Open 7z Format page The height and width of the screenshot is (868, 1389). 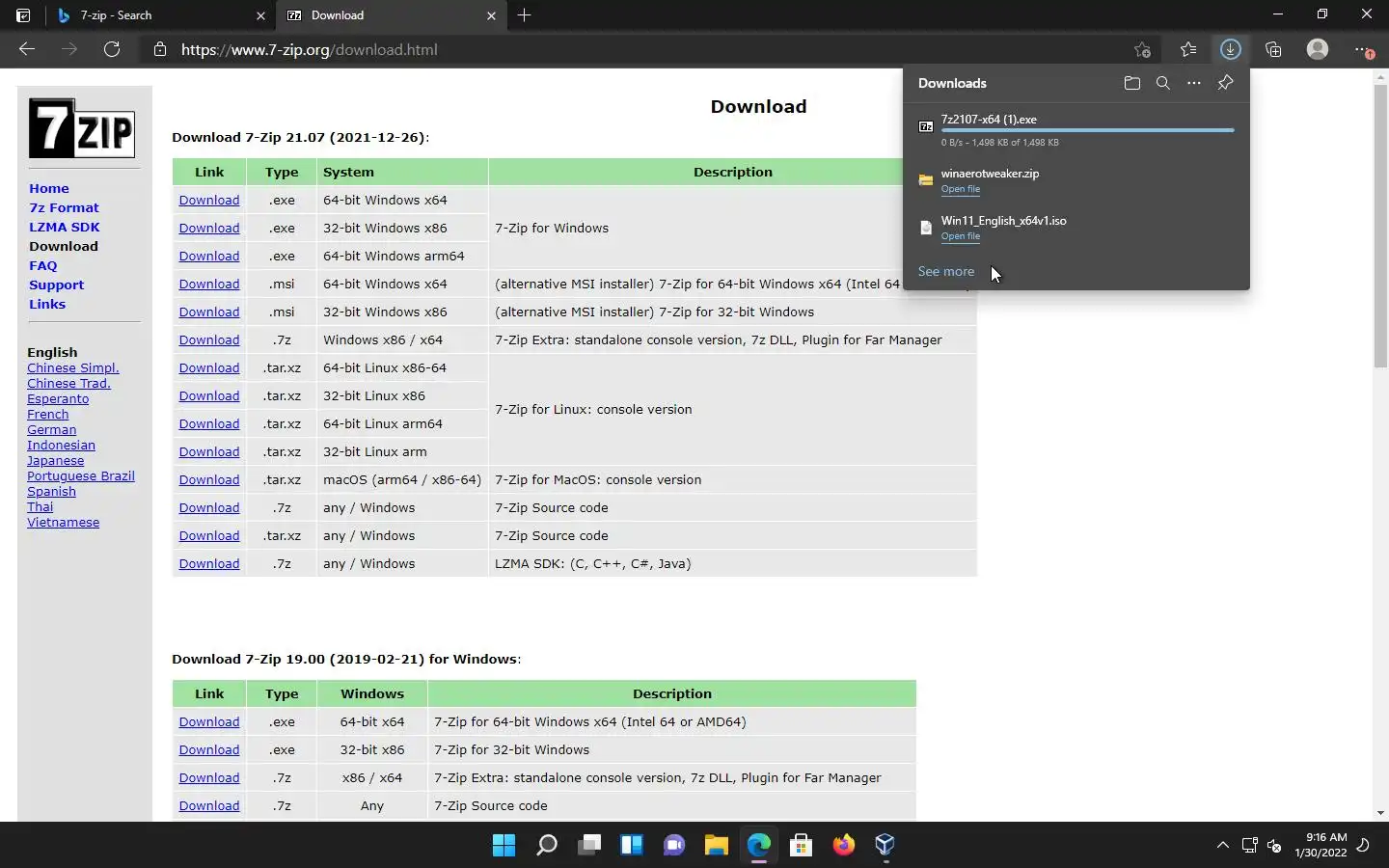pyautogui.click(x=64, y=208)
